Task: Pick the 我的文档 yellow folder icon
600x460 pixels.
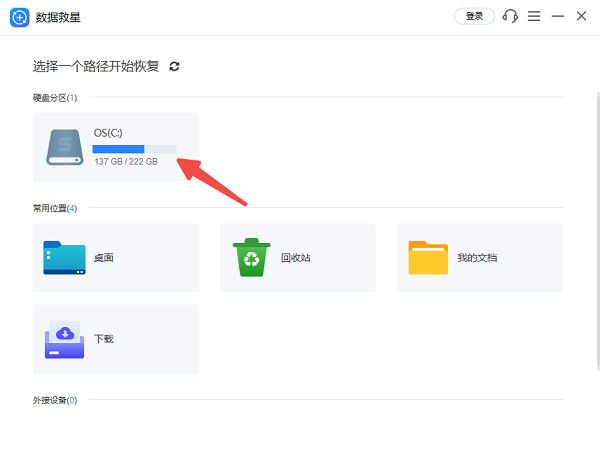Action: [x=428, y=257]
